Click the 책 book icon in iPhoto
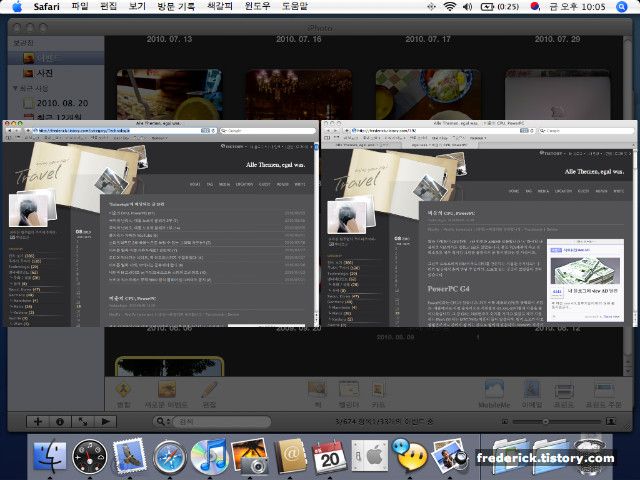Screen dimensions: 640x480 (x=317, y=390)
